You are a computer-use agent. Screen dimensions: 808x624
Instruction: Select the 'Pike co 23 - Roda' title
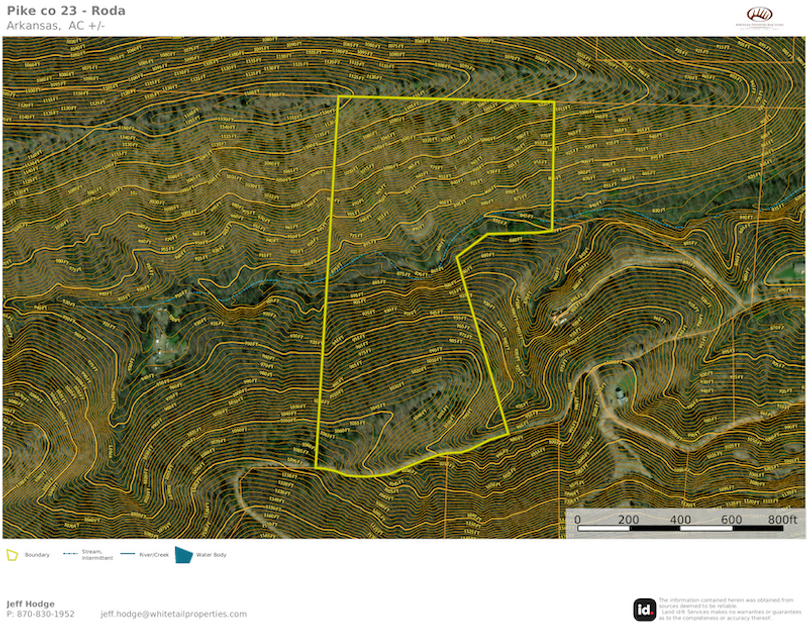pyautogui.click(x=66, y=11)
